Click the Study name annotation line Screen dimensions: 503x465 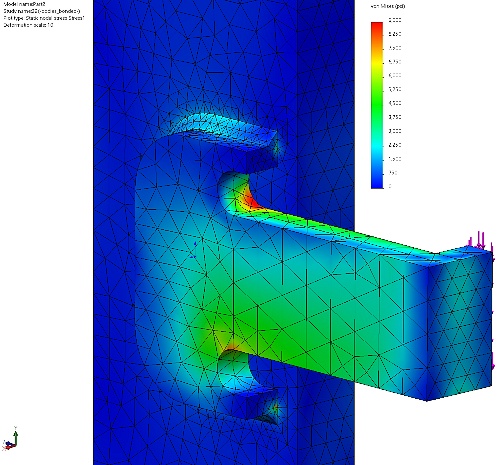tap(42, 11)
